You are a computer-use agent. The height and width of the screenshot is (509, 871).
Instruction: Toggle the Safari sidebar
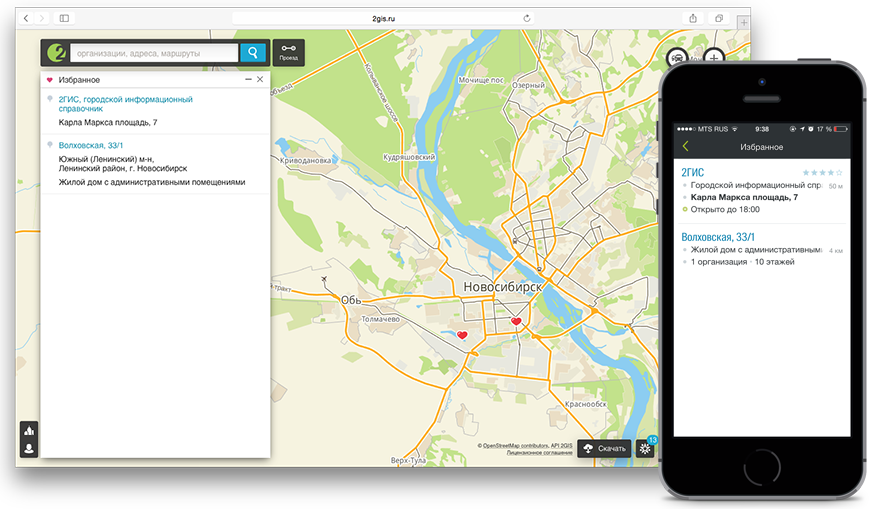click(64, 18)
